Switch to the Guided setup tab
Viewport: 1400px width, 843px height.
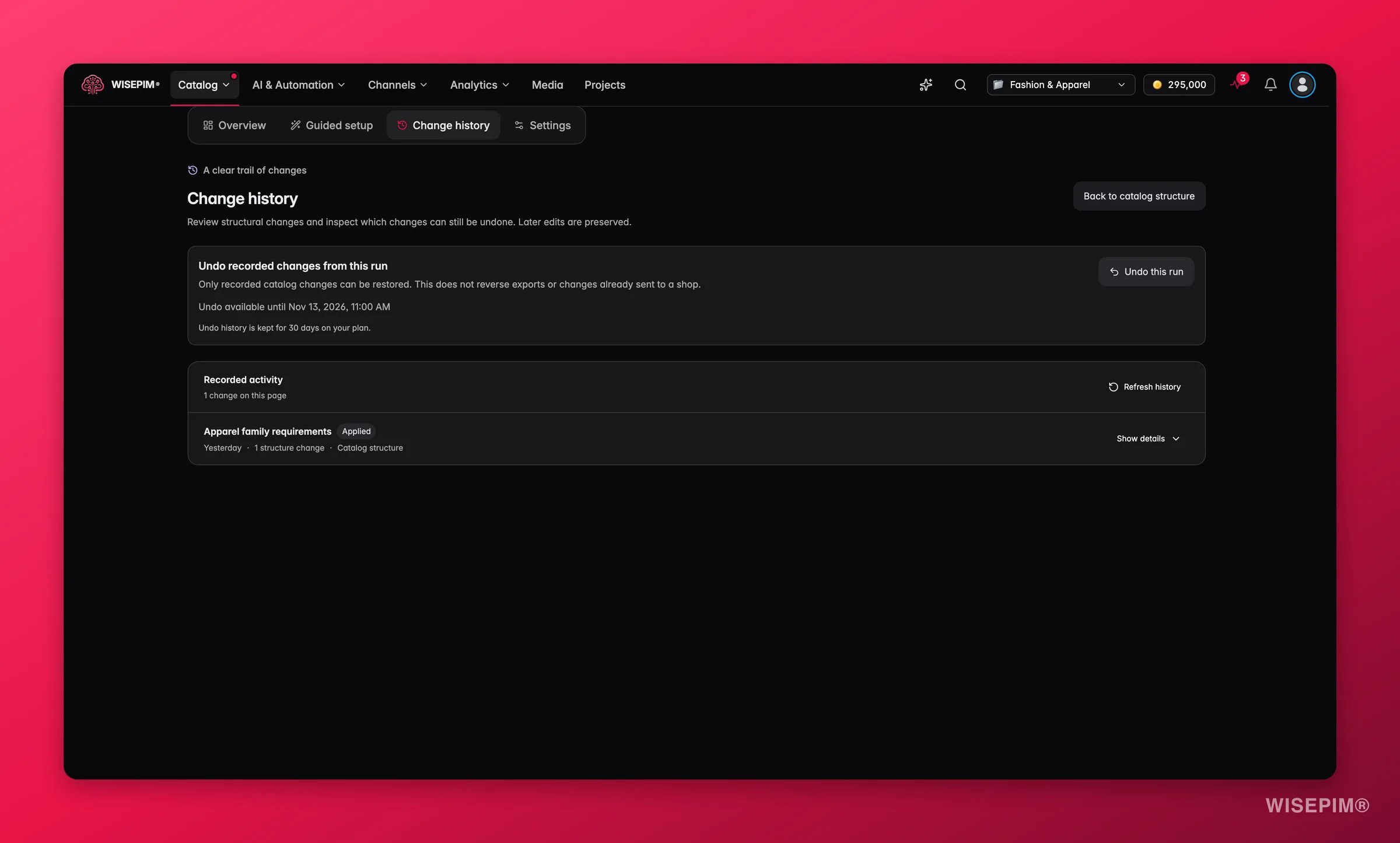pos(331,125)
